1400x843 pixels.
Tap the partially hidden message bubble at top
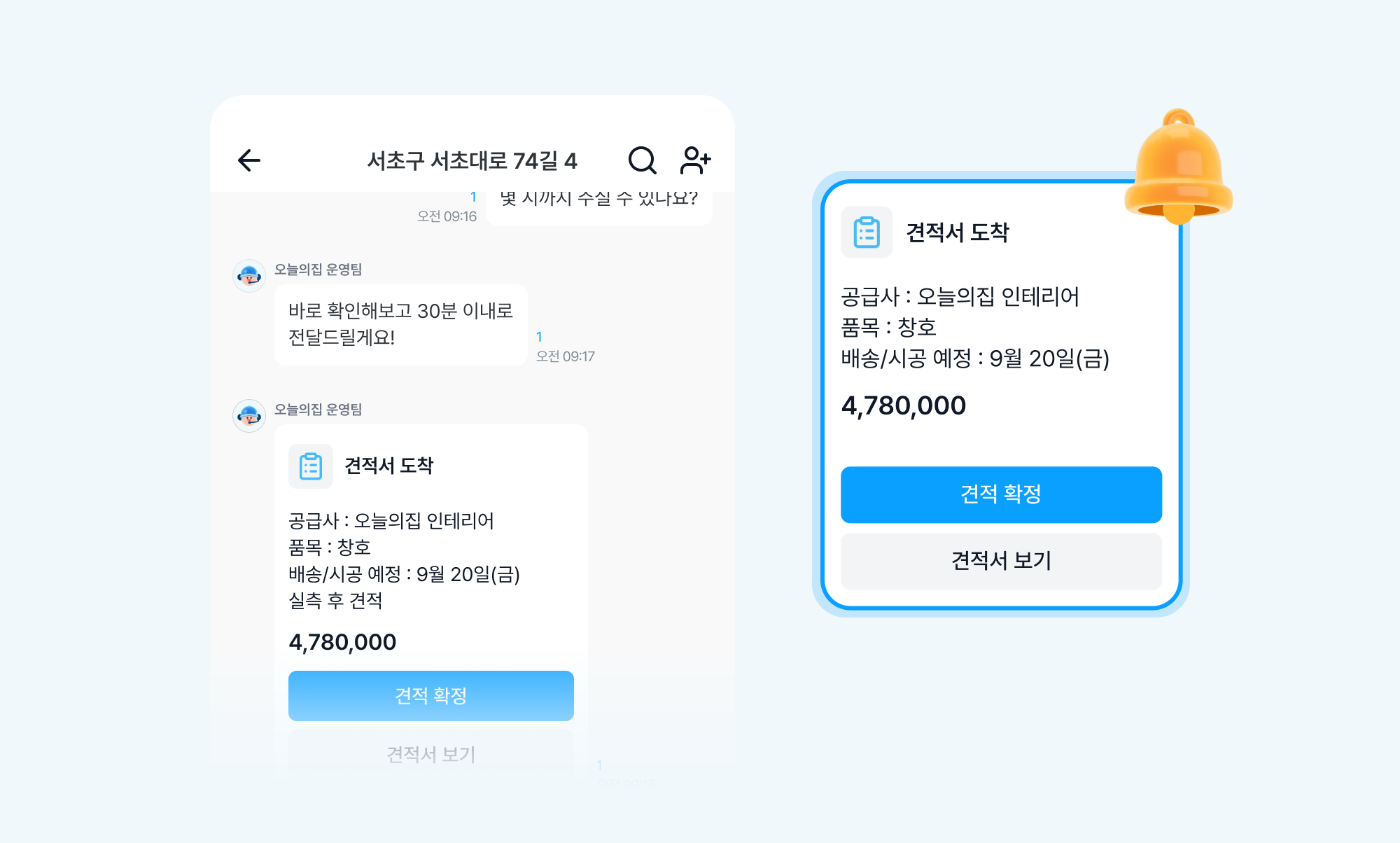coord(598,204)
